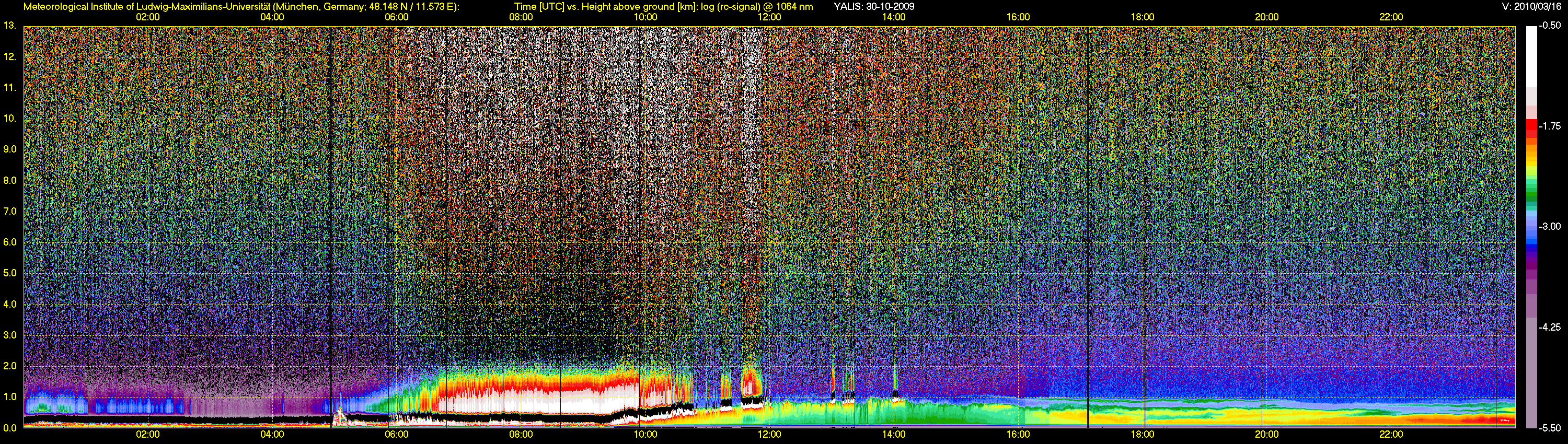The width and height of the screenshot is (1568, 444).
Task: Click the 'Time [UTC] vs. Height above ground' caption
Action: [663, 7]
